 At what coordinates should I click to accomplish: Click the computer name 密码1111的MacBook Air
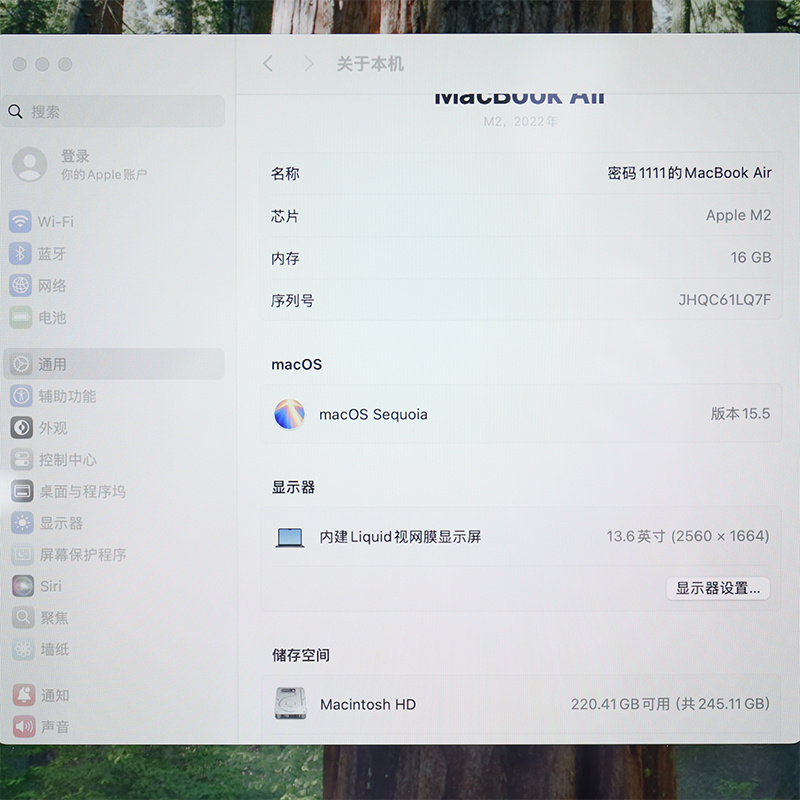(x=689, y=173)
